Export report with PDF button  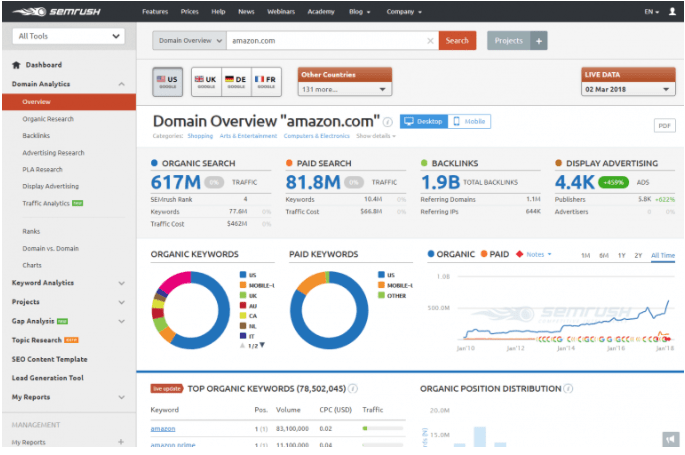click(664, 126)
